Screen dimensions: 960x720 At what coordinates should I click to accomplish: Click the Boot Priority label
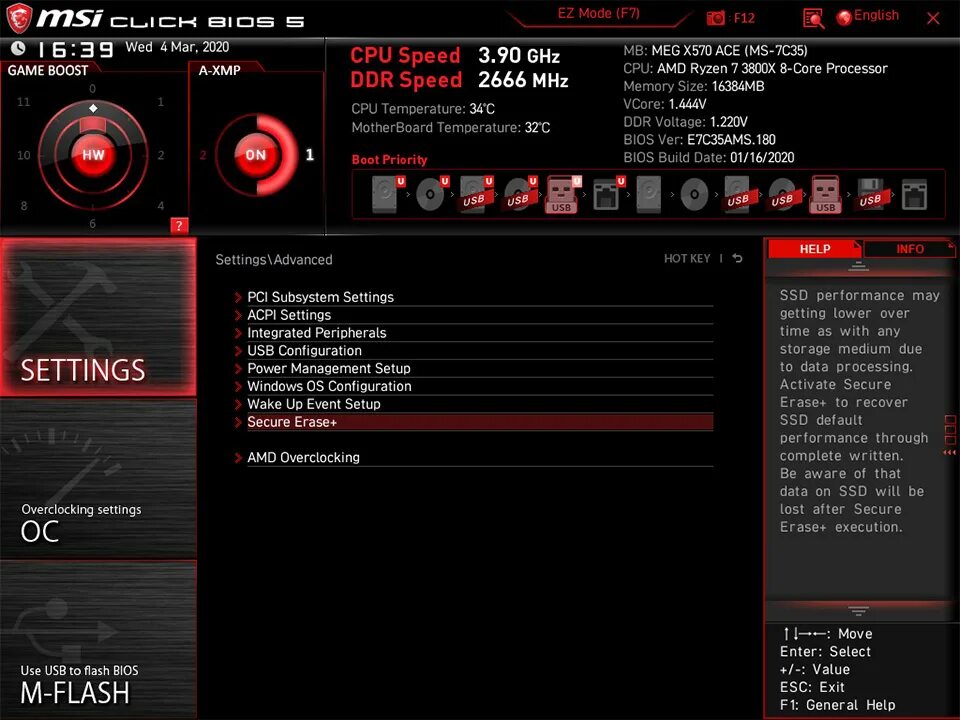pyautogui.click(x=389, y=160)
